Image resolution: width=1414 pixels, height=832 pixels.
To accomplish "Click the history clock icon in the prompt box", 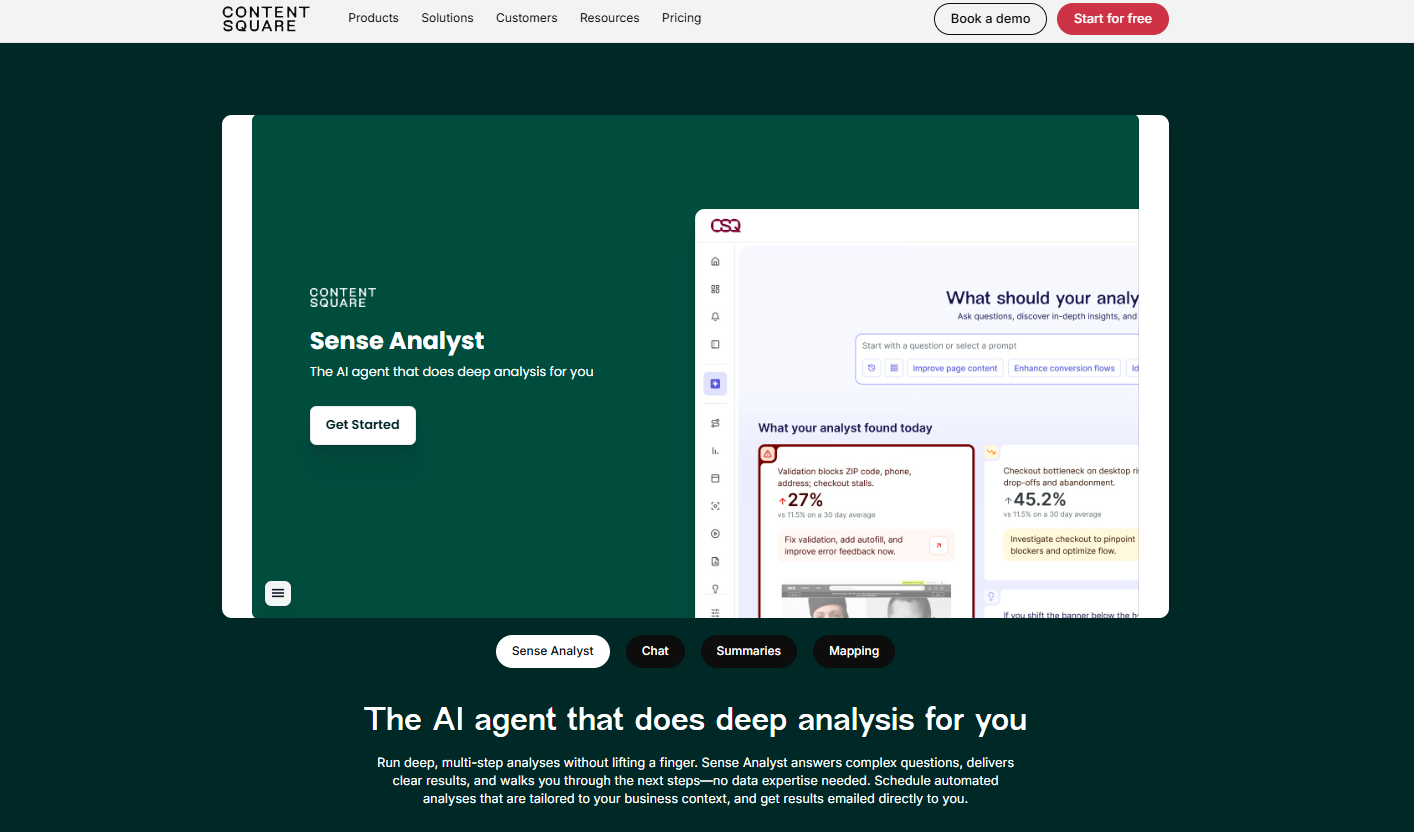I will tap(871, 368).
